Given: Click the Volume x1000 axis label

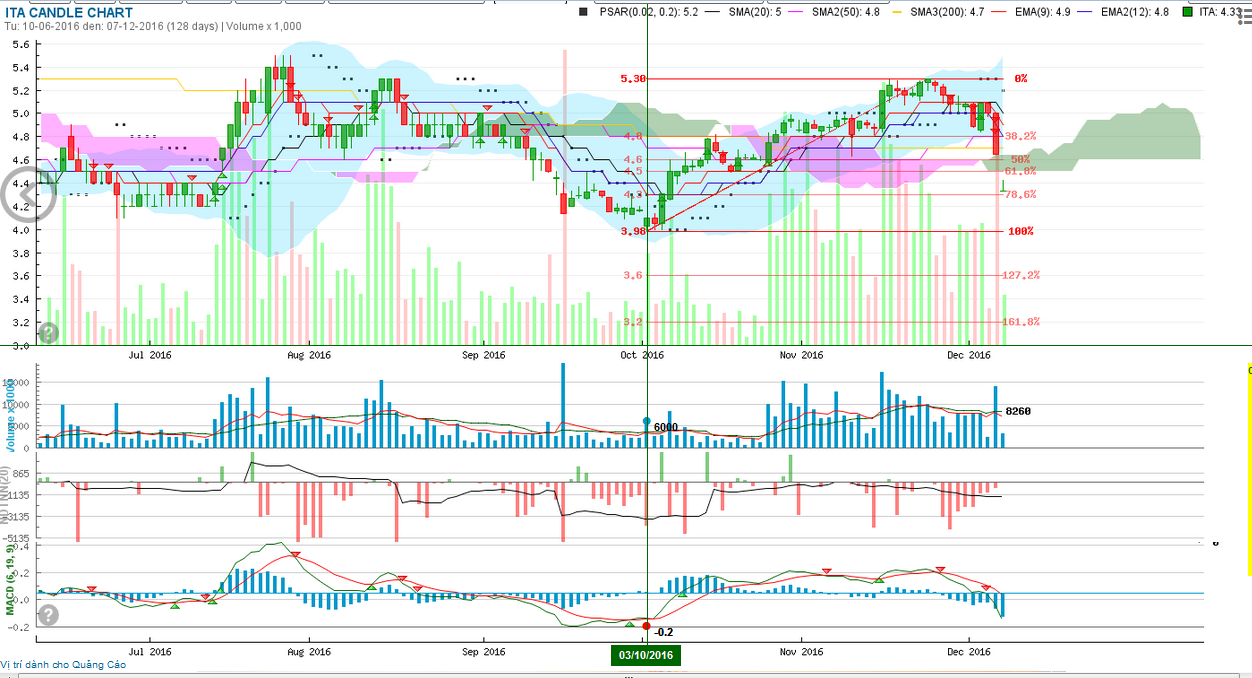Looking at the screenshot, I should [x=11, y=413].
